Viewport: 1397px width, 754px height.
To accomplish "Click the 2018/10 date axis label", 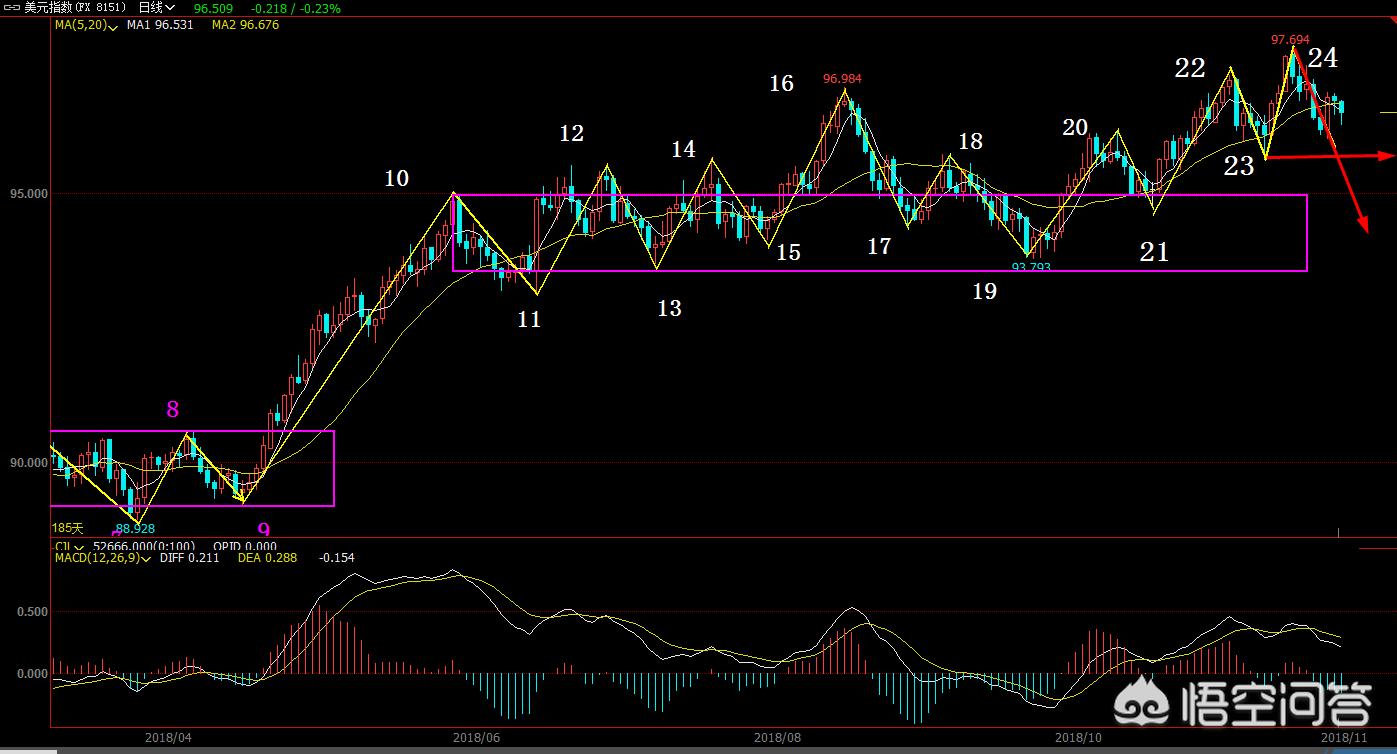I will click(x=1078, y=737).
